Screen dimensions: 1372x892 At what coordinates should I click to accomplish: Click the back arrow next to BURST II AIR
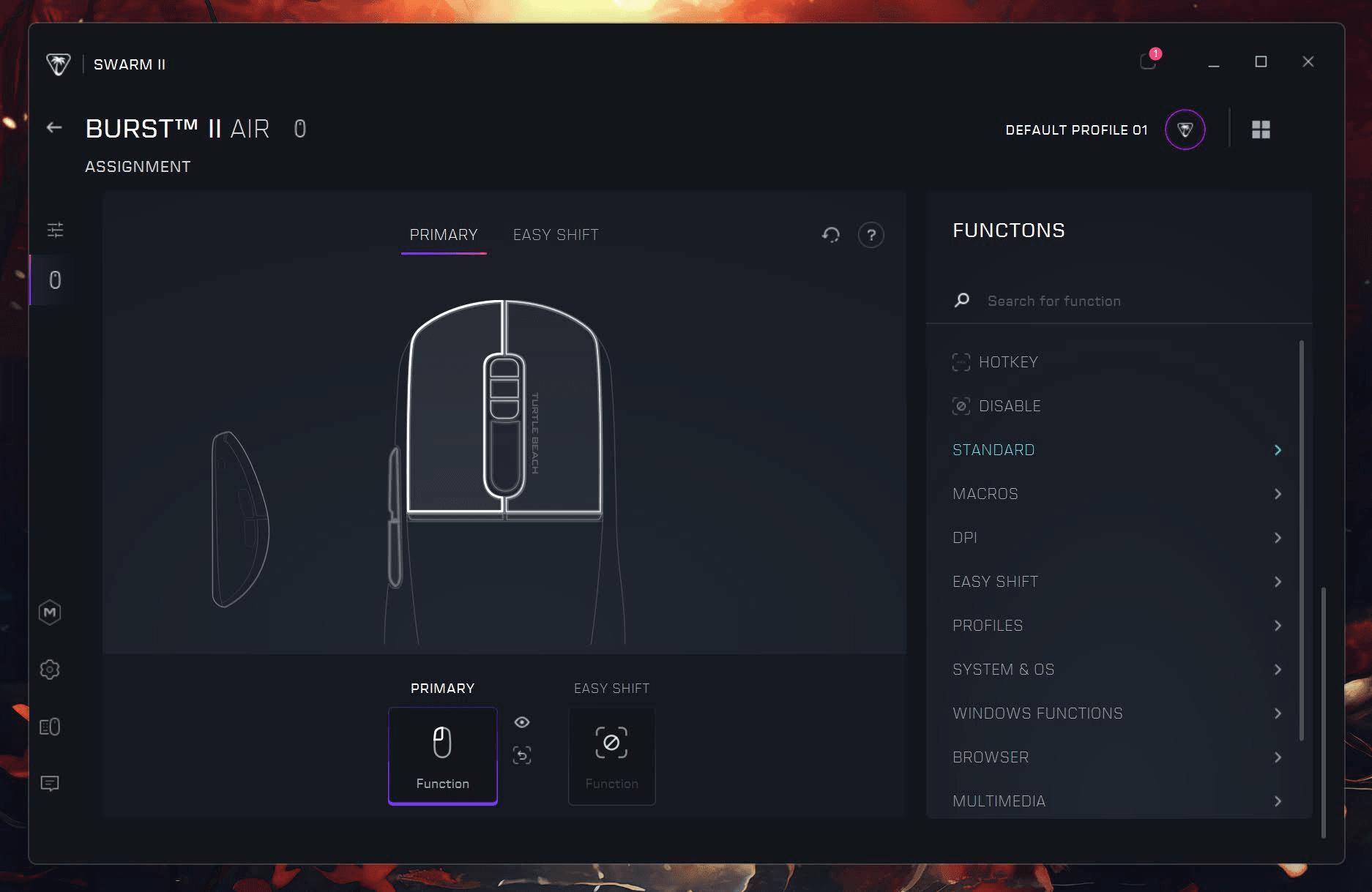pos(54,128)
